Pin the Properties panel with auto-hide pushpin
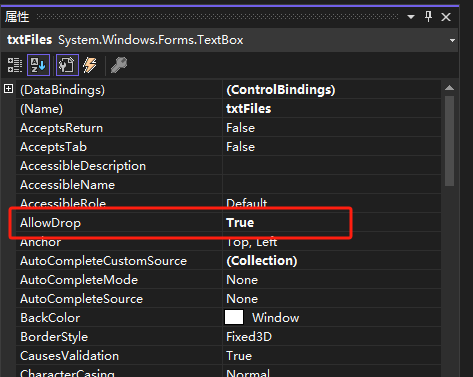 [x=428, y=16]
